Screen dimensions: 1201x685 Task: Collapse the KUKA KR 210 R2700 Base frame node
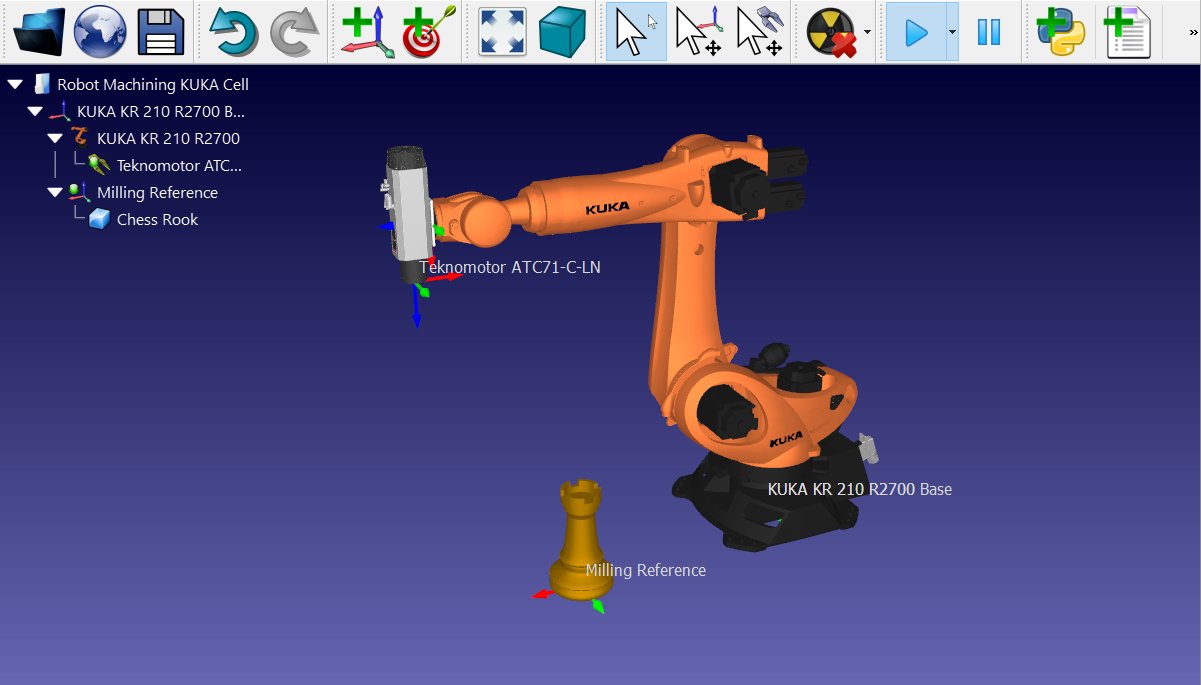(x=35, y=112)
